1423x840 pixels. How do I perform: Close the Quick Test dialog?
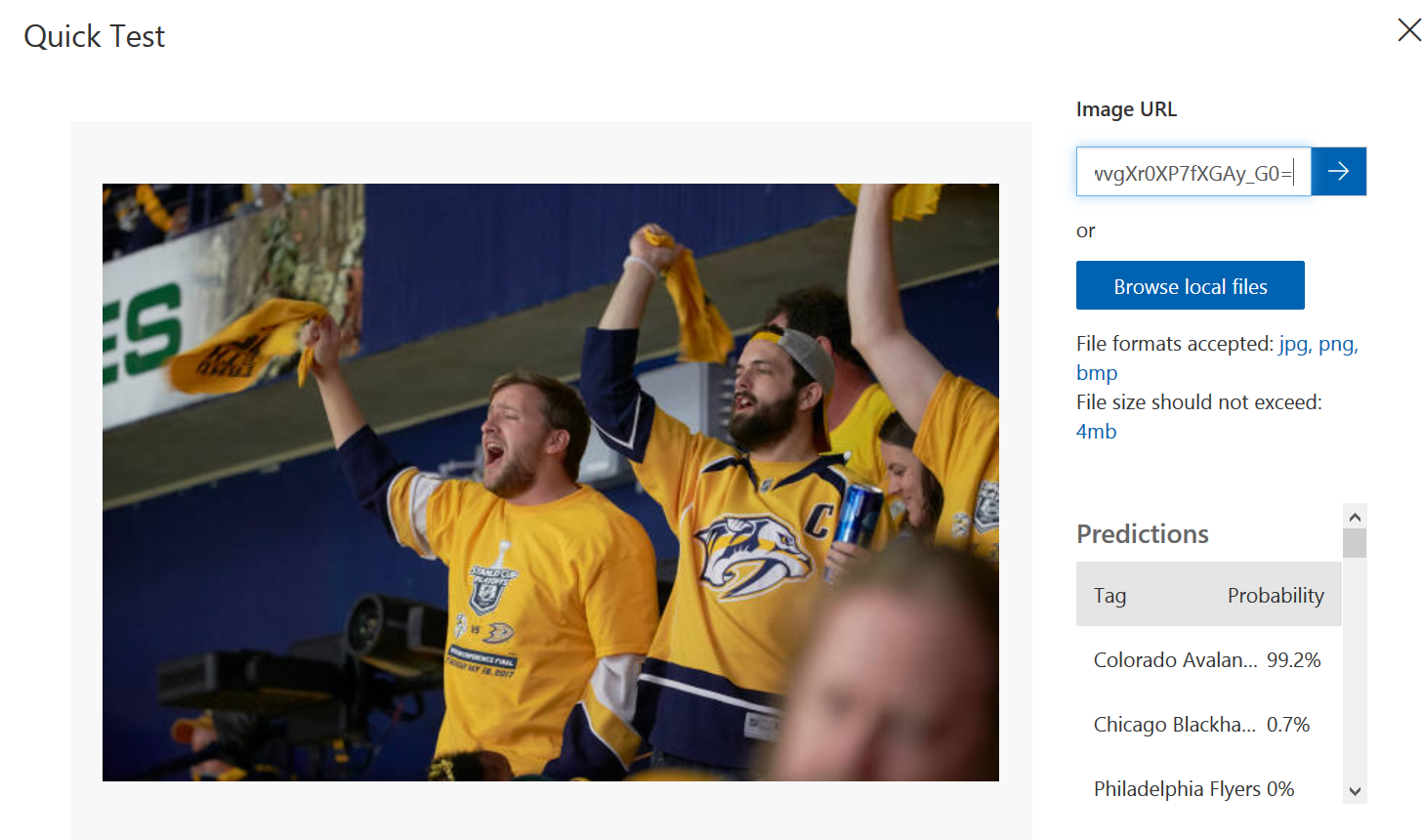pyautogui.click(x=1409, y=30)
